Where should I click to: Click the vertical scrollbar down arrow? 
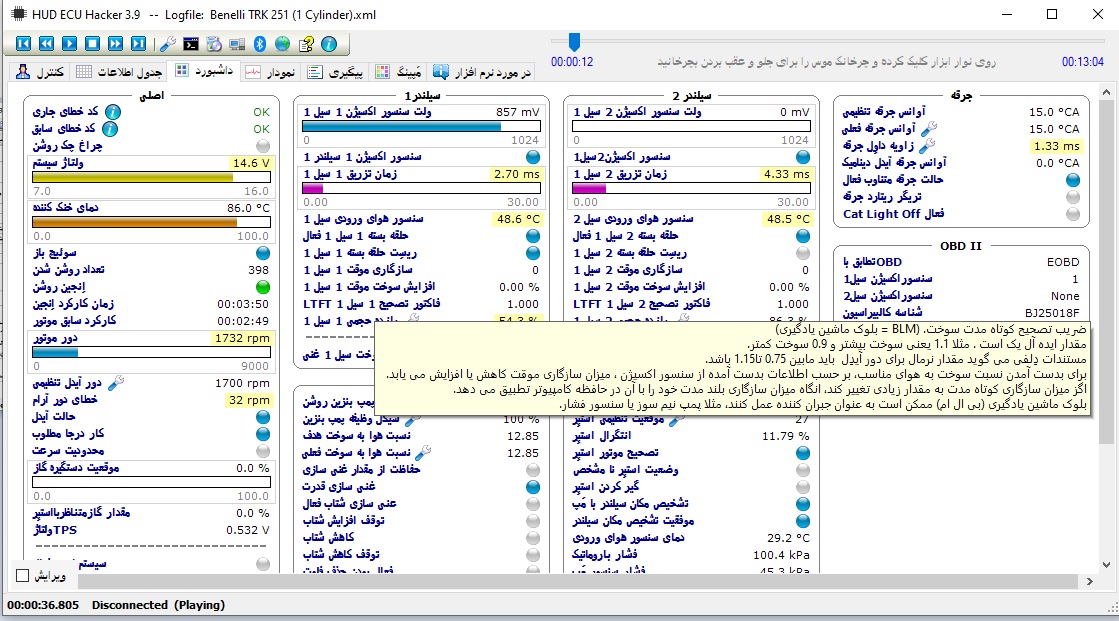tap(1106, 564)
